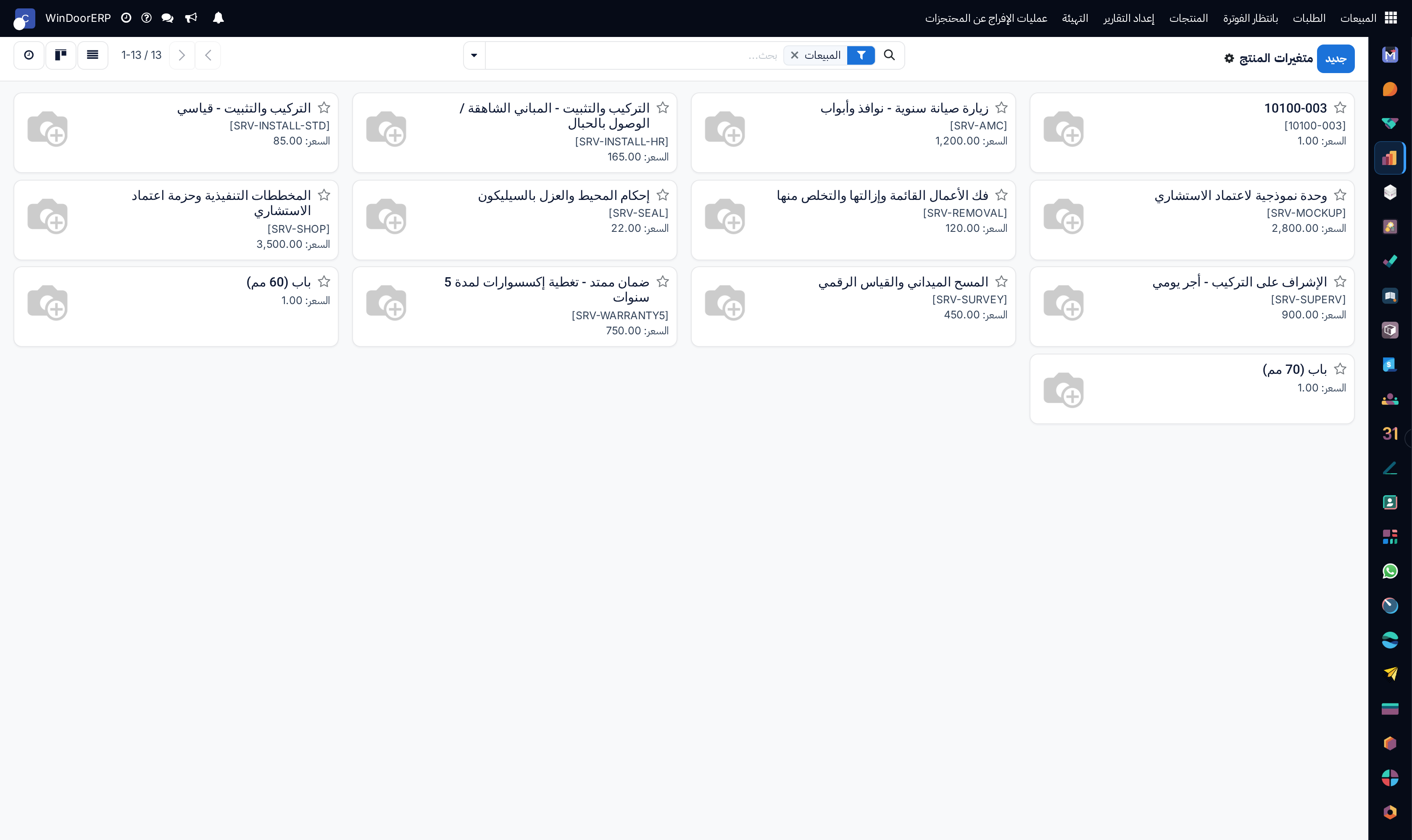The width and height of the screenshot is (1412, 840).
Task: Open the activities clock icon in navbar
Action: tap(126, 18)
